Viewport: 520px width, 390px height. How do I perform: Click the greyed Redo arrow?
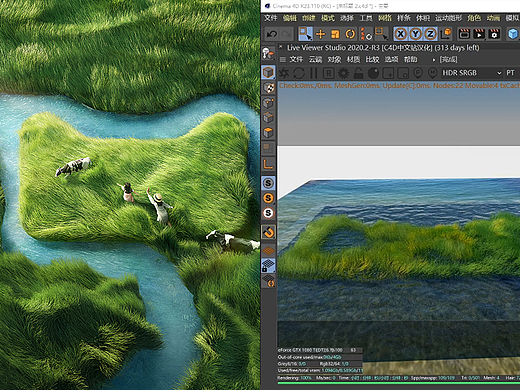(x=286, y=34)
